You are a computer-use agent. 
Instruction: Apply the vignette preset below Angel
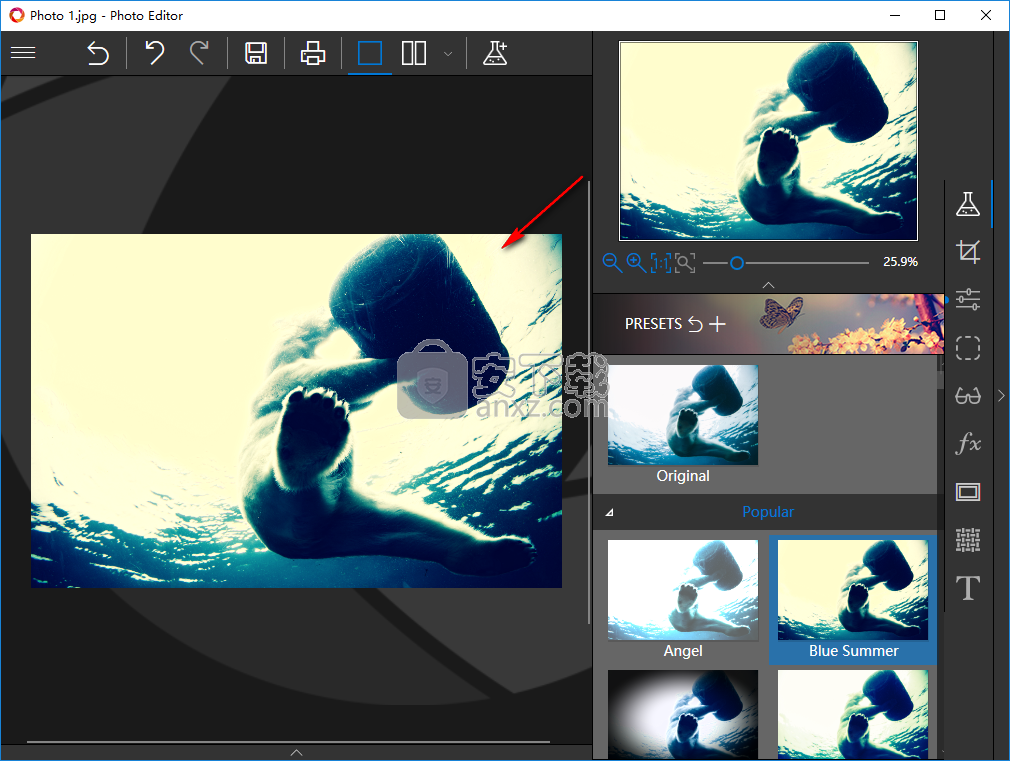point(683,714)
